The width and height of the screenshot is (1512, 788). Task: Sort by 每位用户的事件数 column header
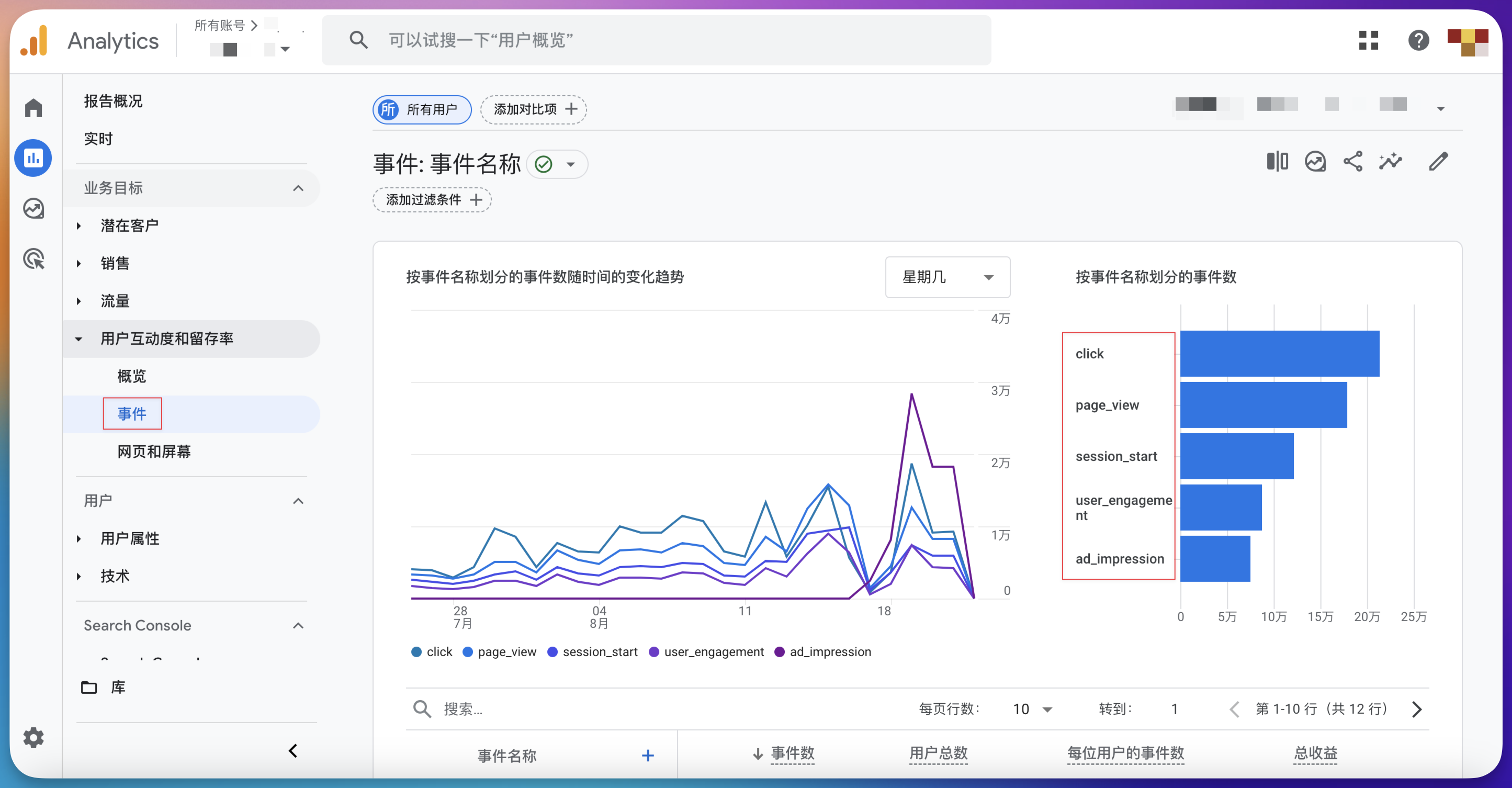coord(1125,753)
